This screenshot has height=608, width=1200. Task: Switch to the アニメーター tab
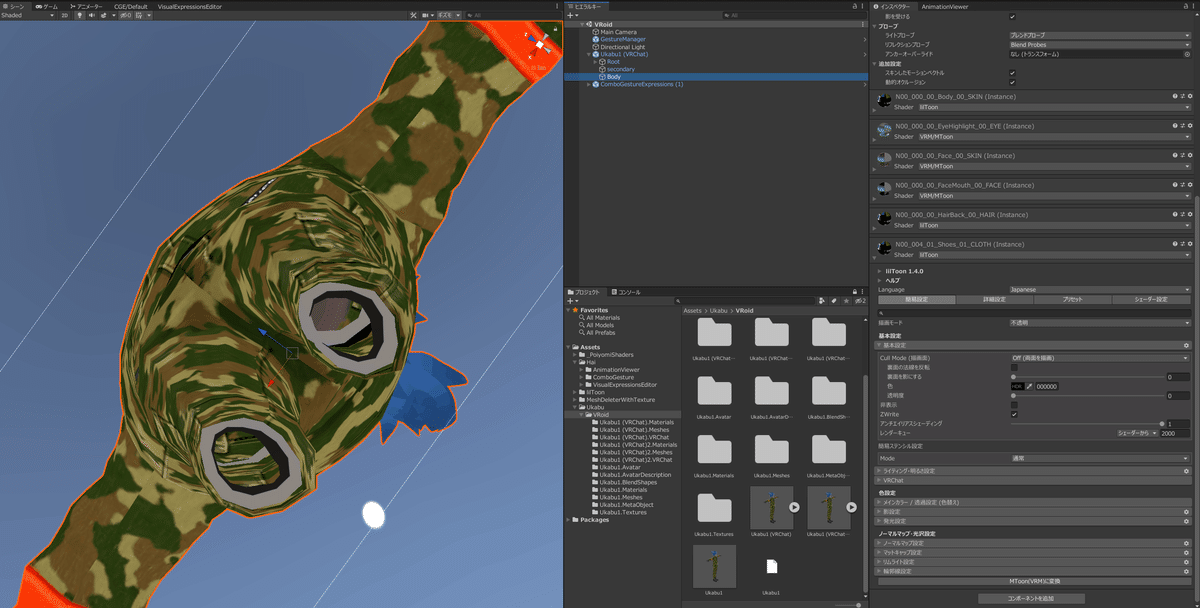pyautogui.click(x=87, y=6)
